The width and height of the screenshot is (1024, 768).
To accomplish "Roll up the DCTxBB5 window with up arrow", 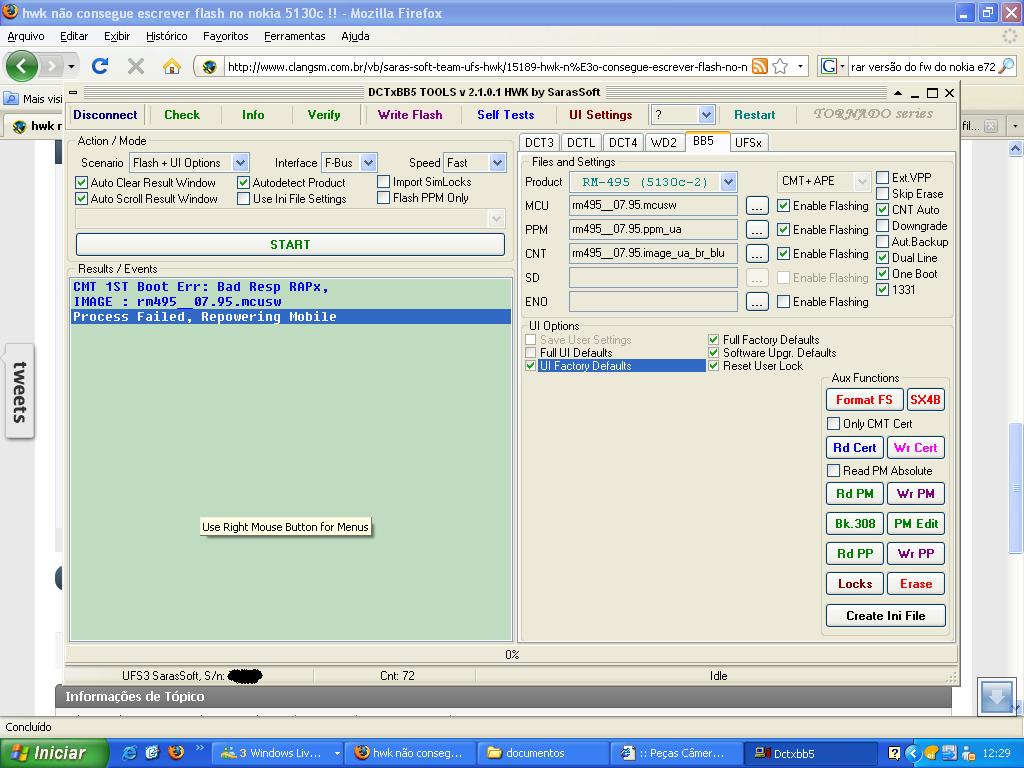I will tap(898, 93).
